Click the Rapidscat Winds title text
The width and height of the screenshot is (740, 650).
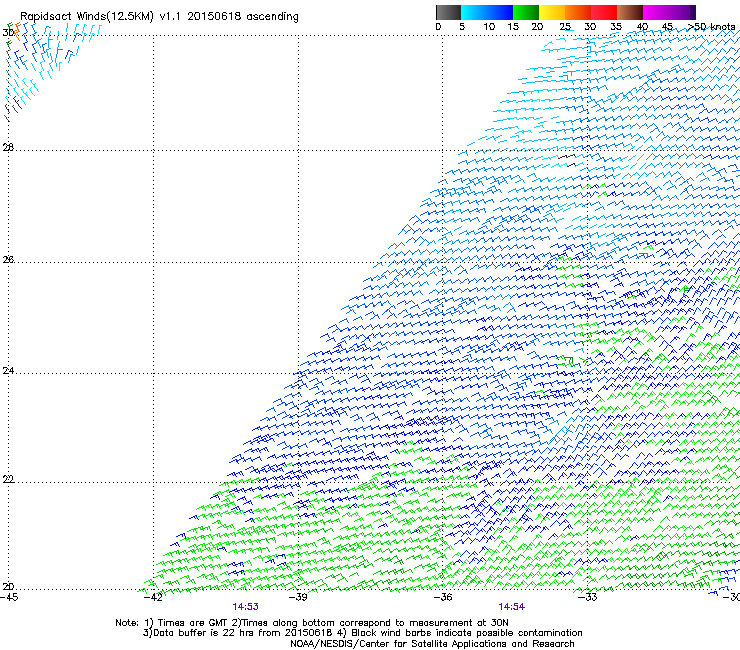159,17
